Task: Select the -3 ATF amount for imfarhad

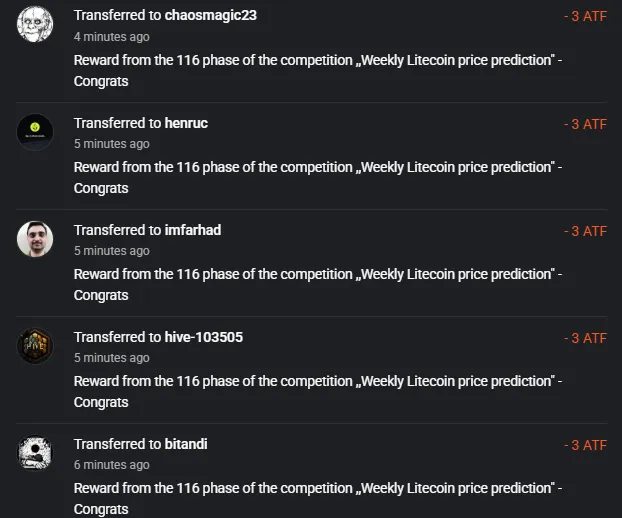Action: [586, 231]
